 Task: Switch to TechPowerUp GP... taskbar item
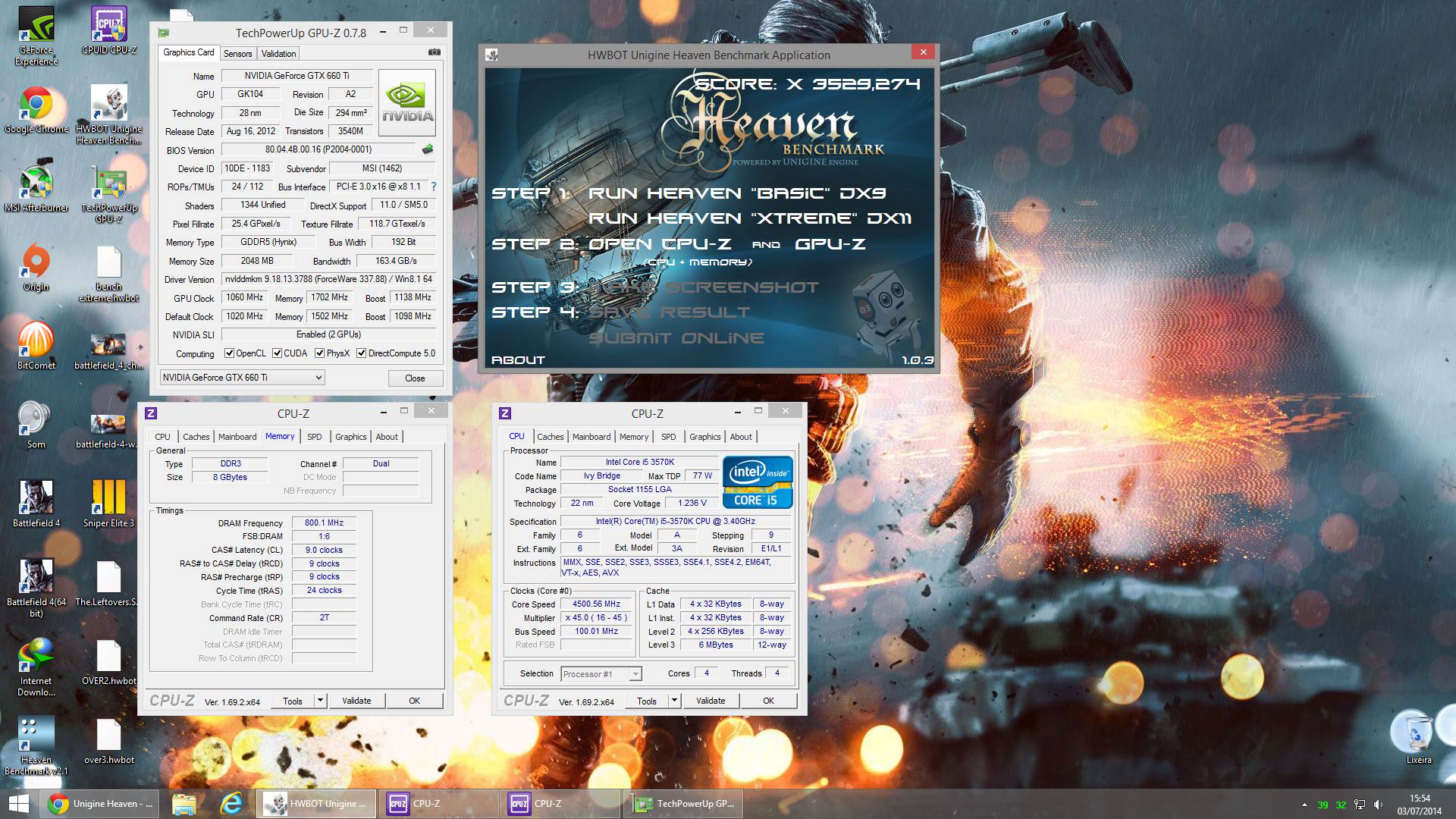click(x=685, y=804)
